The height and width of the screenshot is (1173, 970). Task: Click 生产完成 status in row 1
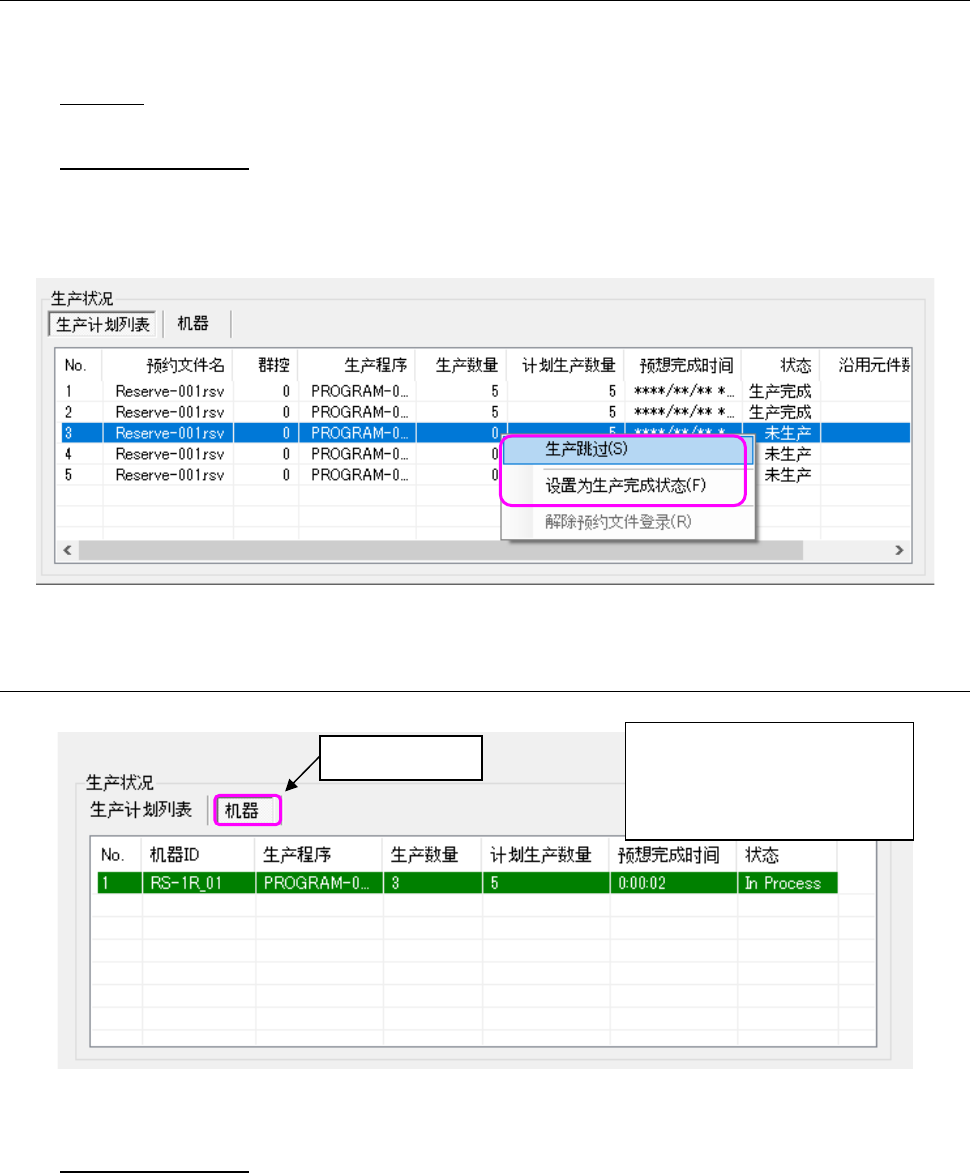point(780,391)
